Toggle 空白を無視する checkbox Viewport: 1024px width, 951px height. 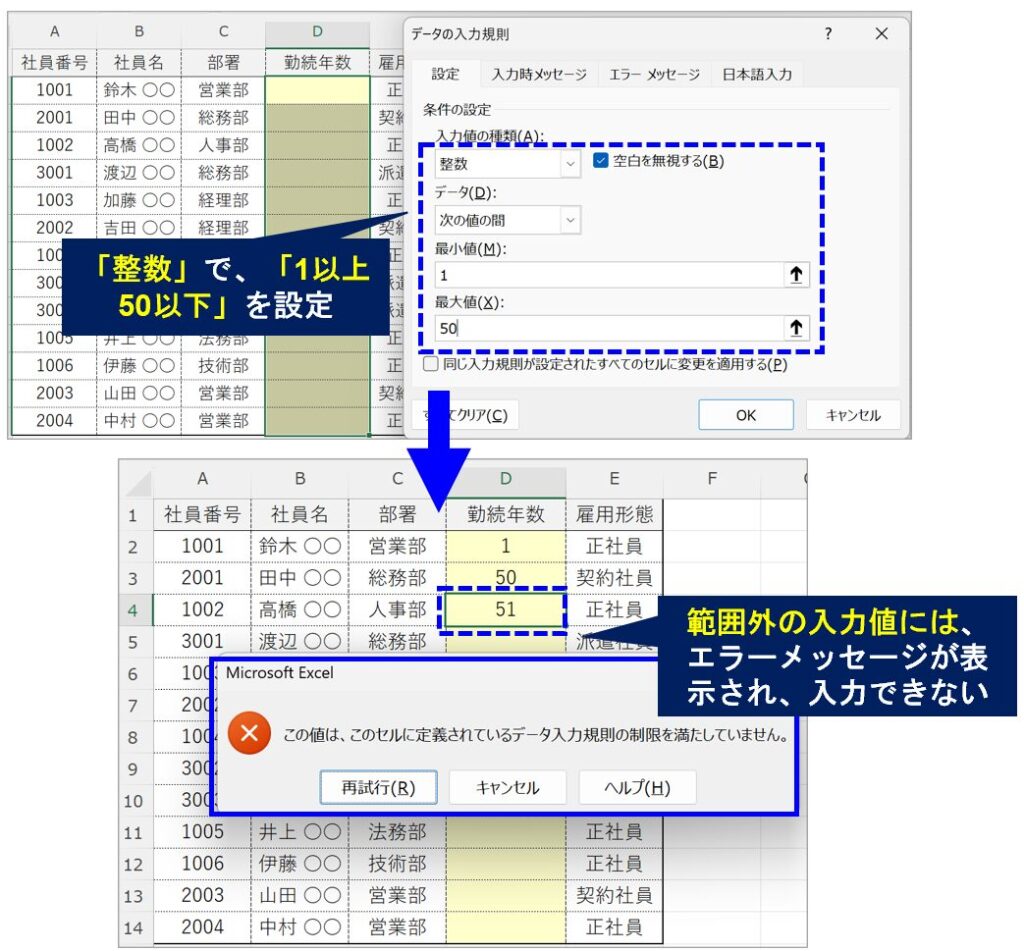point(600,161)
